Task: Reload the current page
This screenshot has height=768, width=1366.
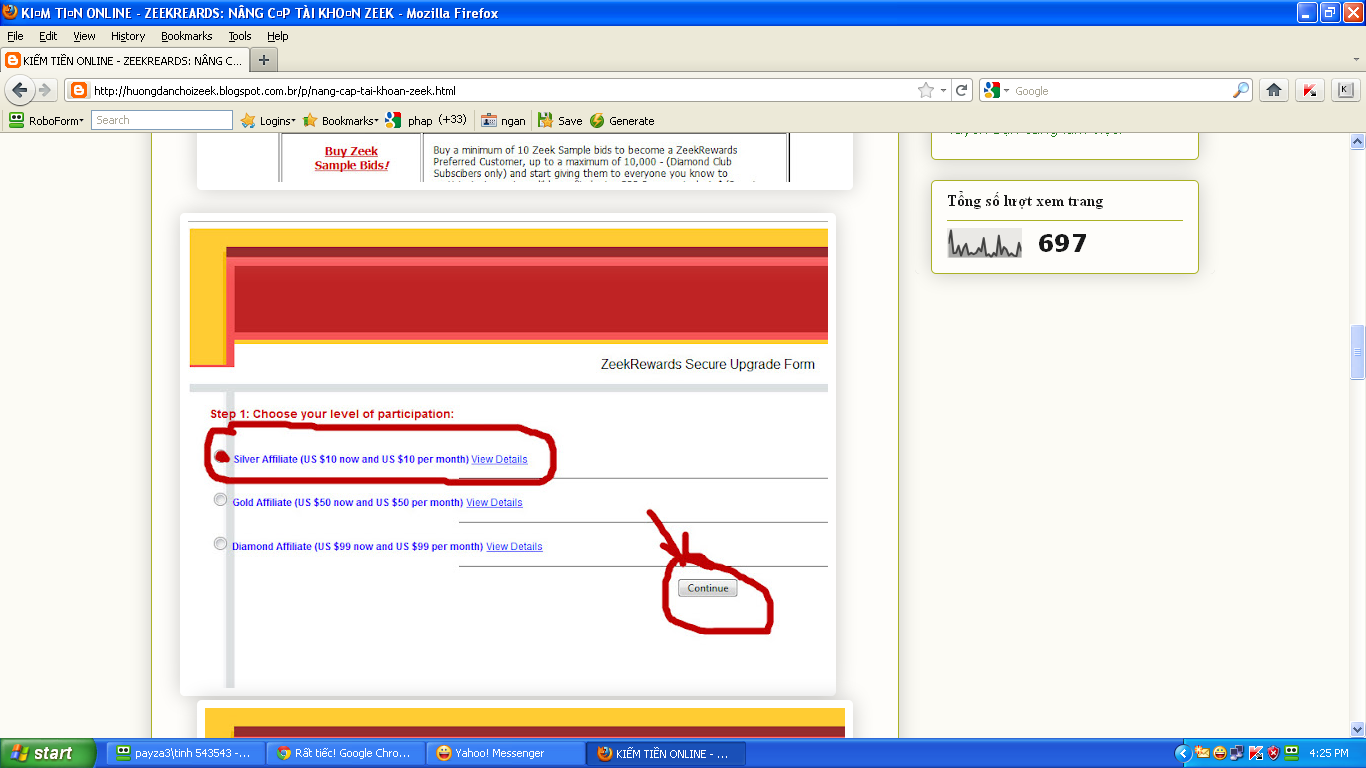Action: tap(962, 90)
